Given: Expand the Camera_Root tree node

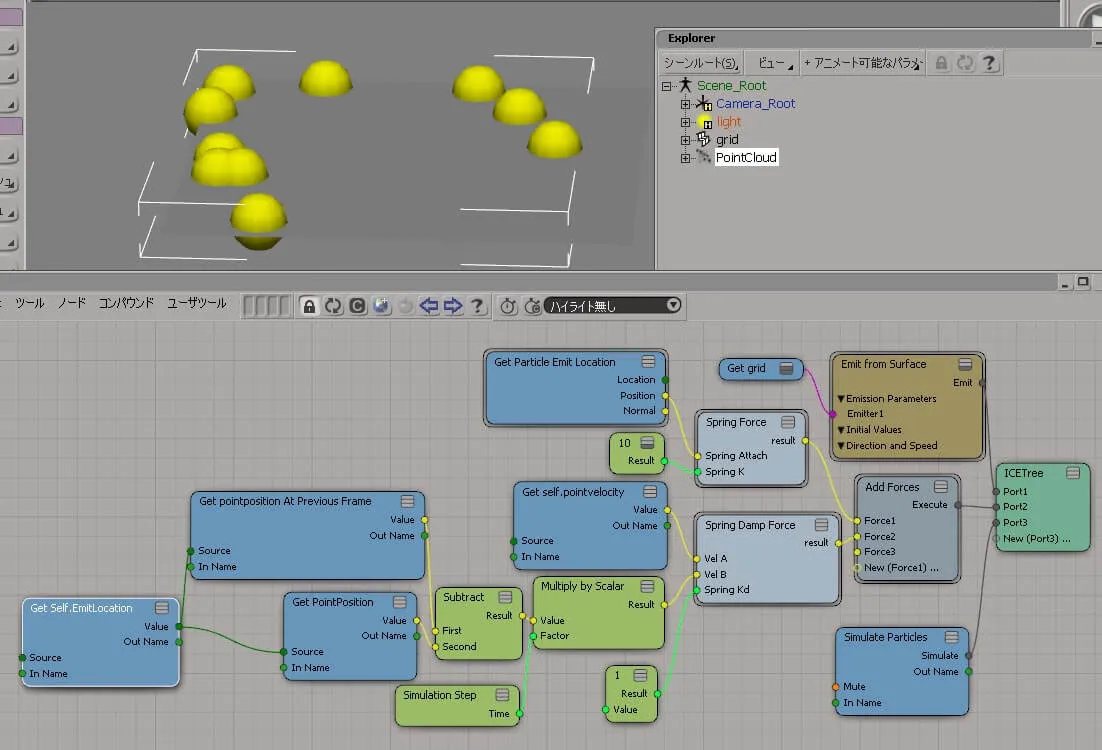Looking at the screenshot, I should [685, 104].
